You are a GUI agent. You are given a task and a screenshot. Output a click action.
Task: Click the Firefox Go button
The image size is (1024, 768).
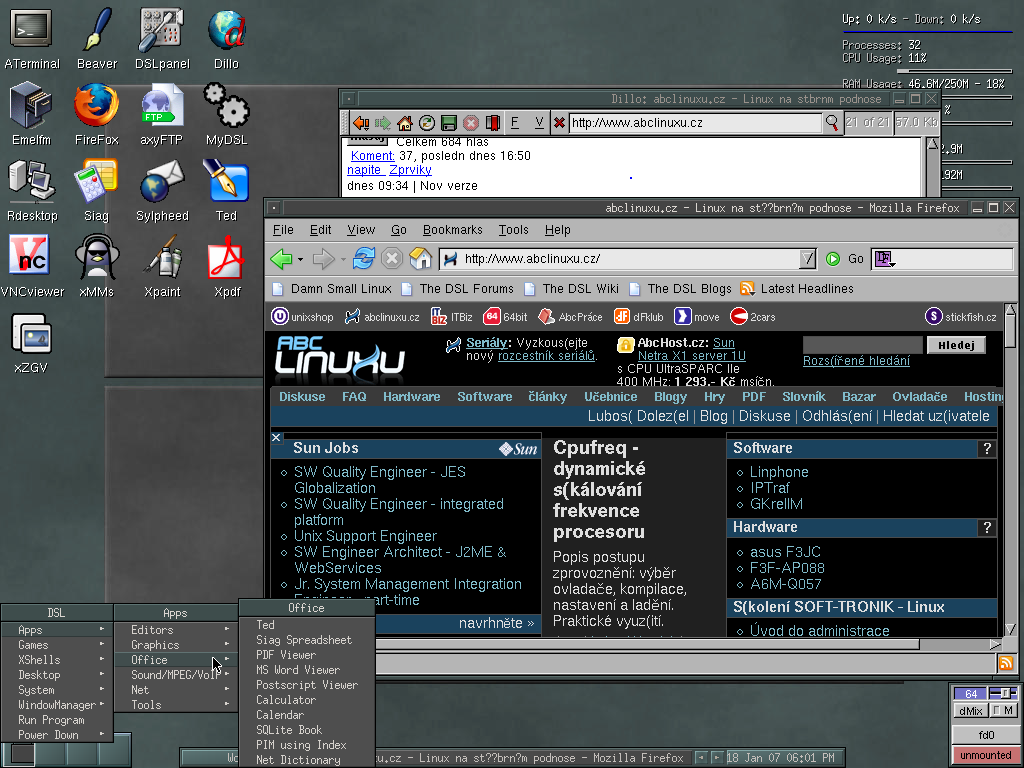point(844,259)
